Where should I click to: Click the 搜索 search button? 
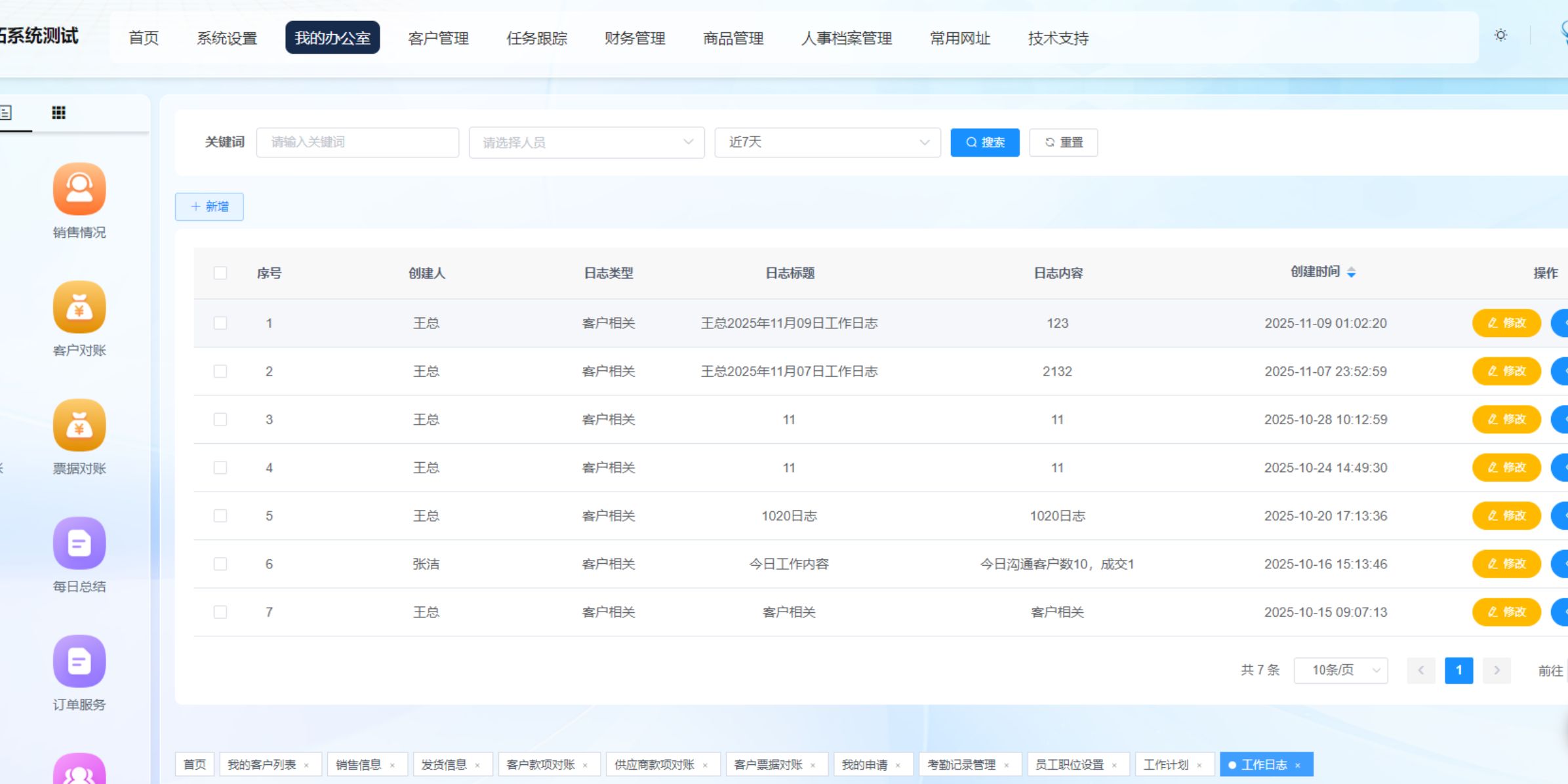pyautogui.click(x=984, y=142)
